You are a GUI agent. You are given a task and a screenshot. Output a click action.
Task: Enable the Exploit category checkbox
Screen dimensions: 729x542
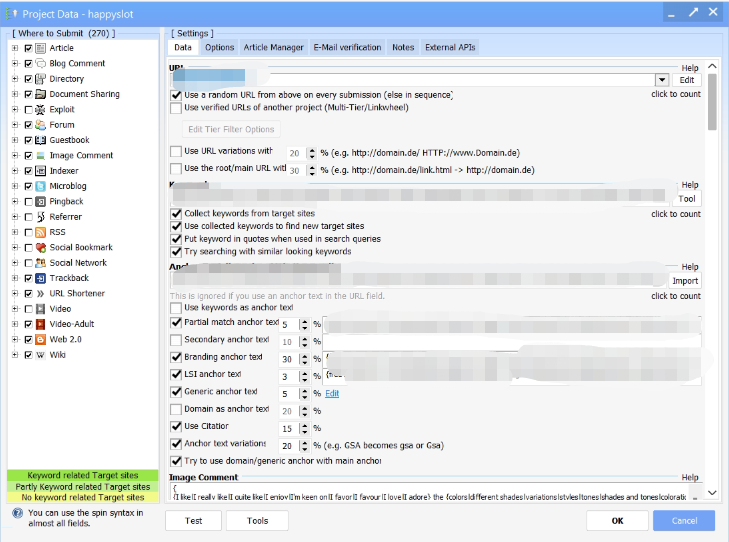pyautogui.click(x=28, y=109)
